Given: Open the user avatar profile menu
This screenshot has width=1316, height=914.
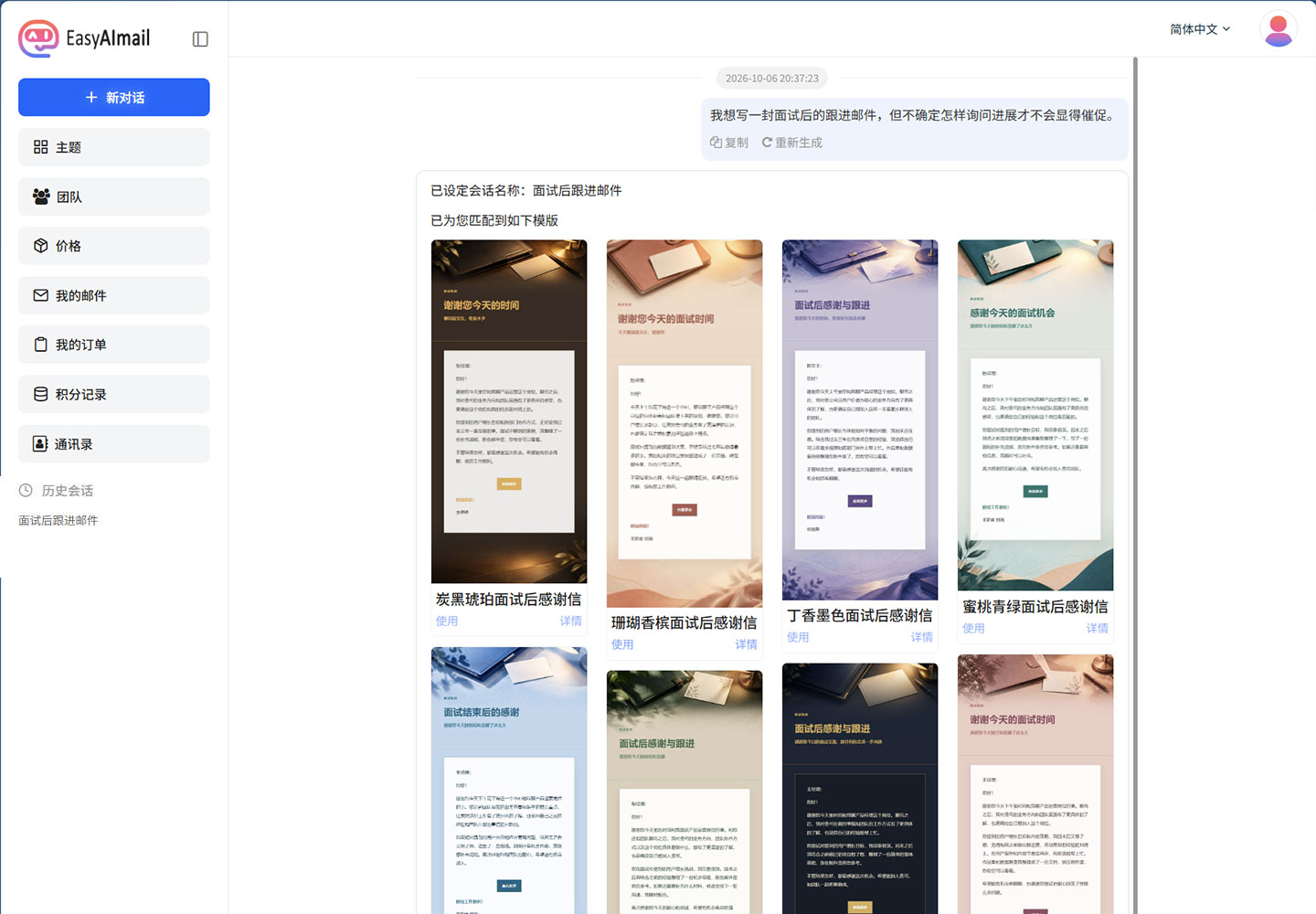Looking at the screenshot, I should click(1278, 29).
